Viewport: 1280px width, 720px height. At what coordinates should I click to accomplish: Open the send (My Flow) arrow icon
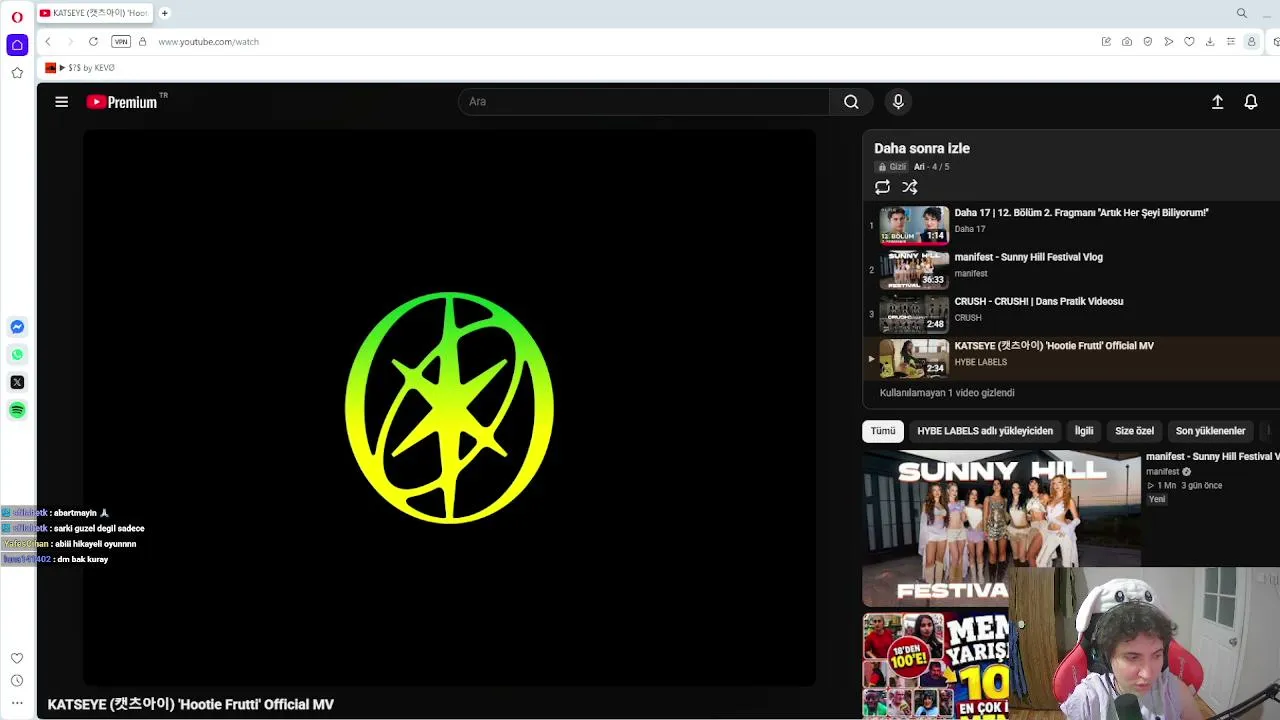tap(1168, 42)
